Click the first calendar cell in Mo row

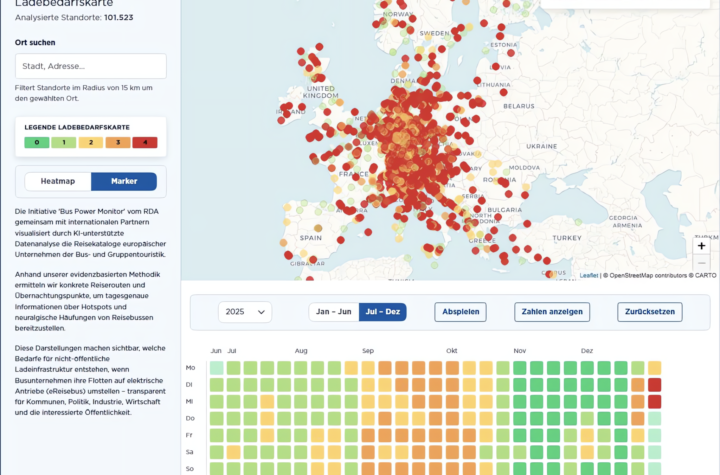217,368
